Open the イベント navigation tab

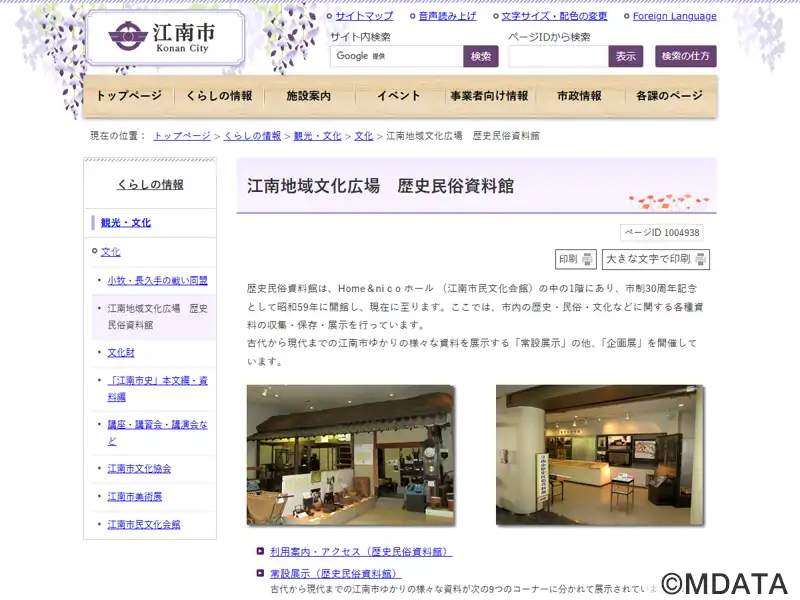(399, 96)
